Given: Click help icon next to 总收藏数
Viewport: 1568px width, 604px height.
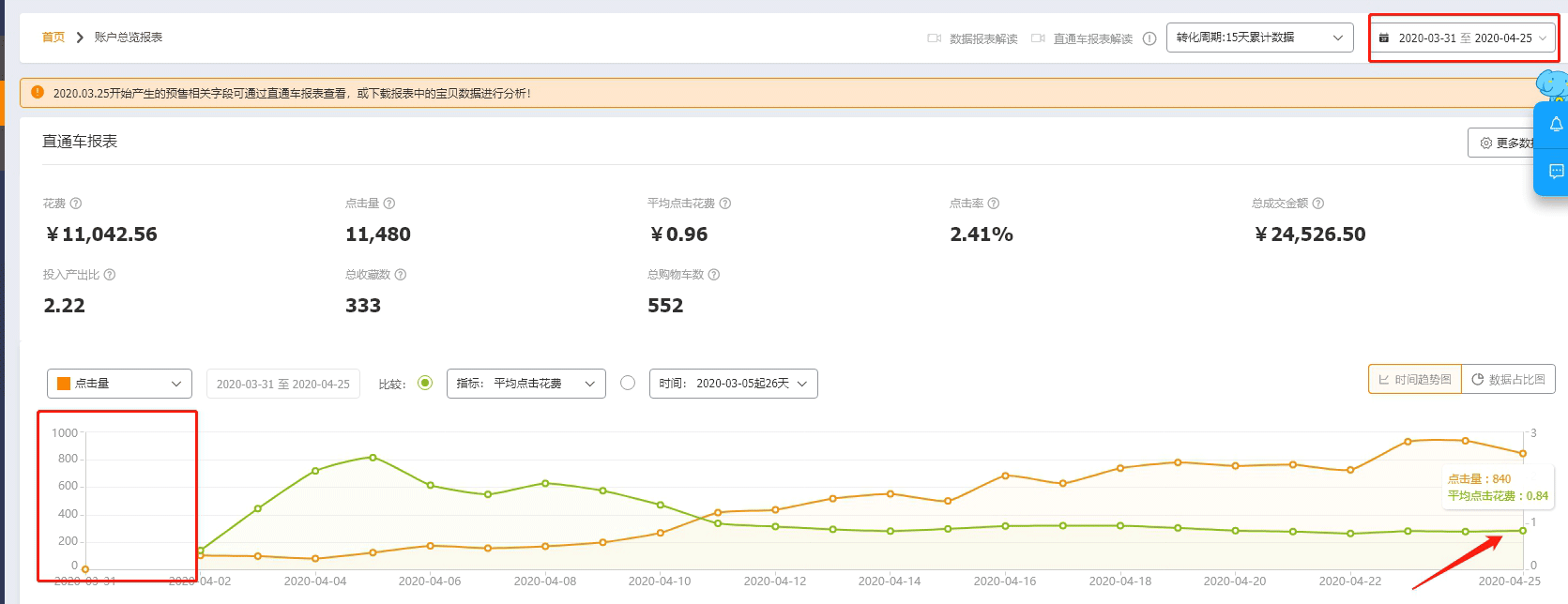Looking at the screenshot, I should click(x=401, y=275).
